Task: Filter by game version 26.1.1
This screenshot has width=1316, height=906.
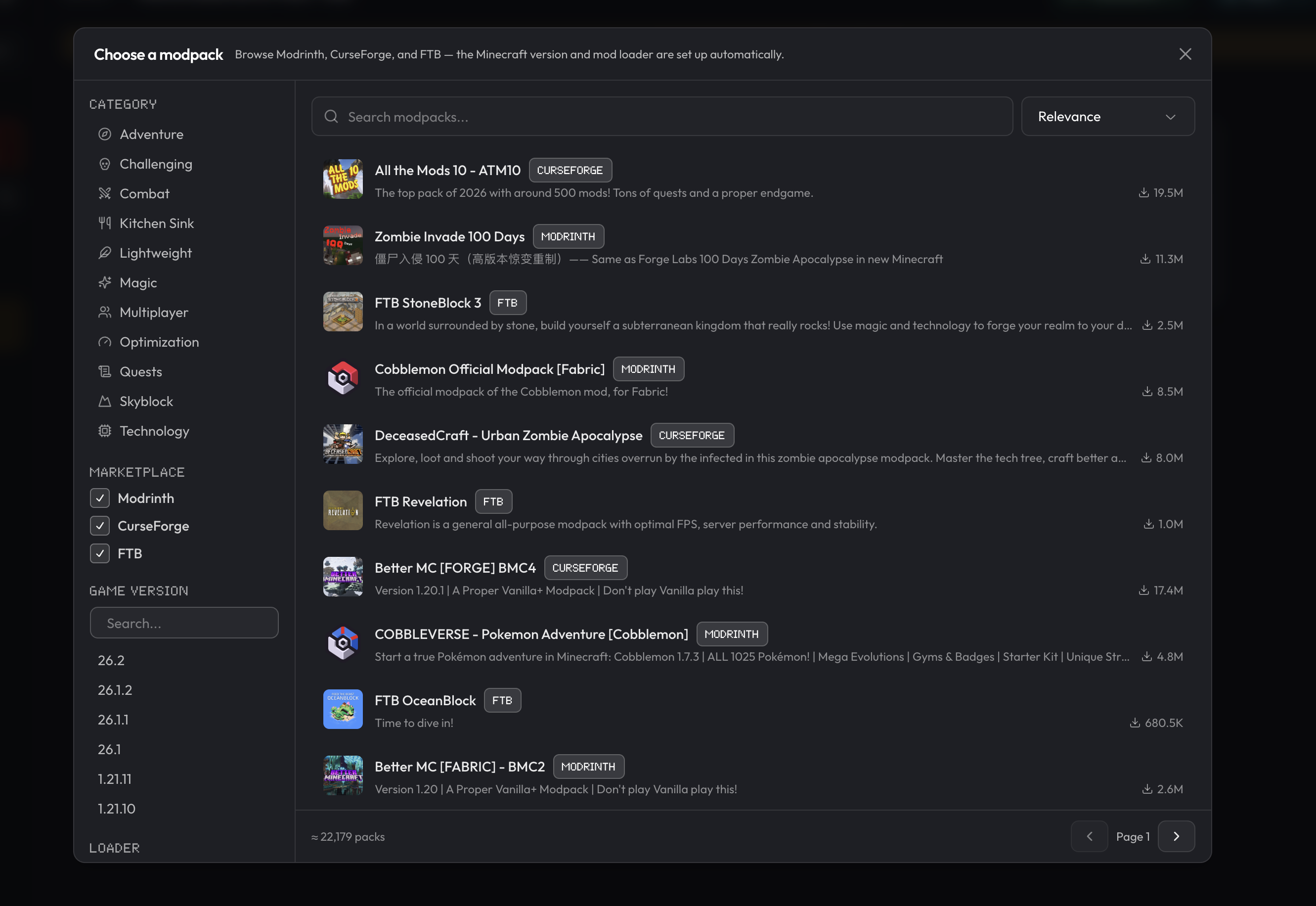Action: point(113,720)
